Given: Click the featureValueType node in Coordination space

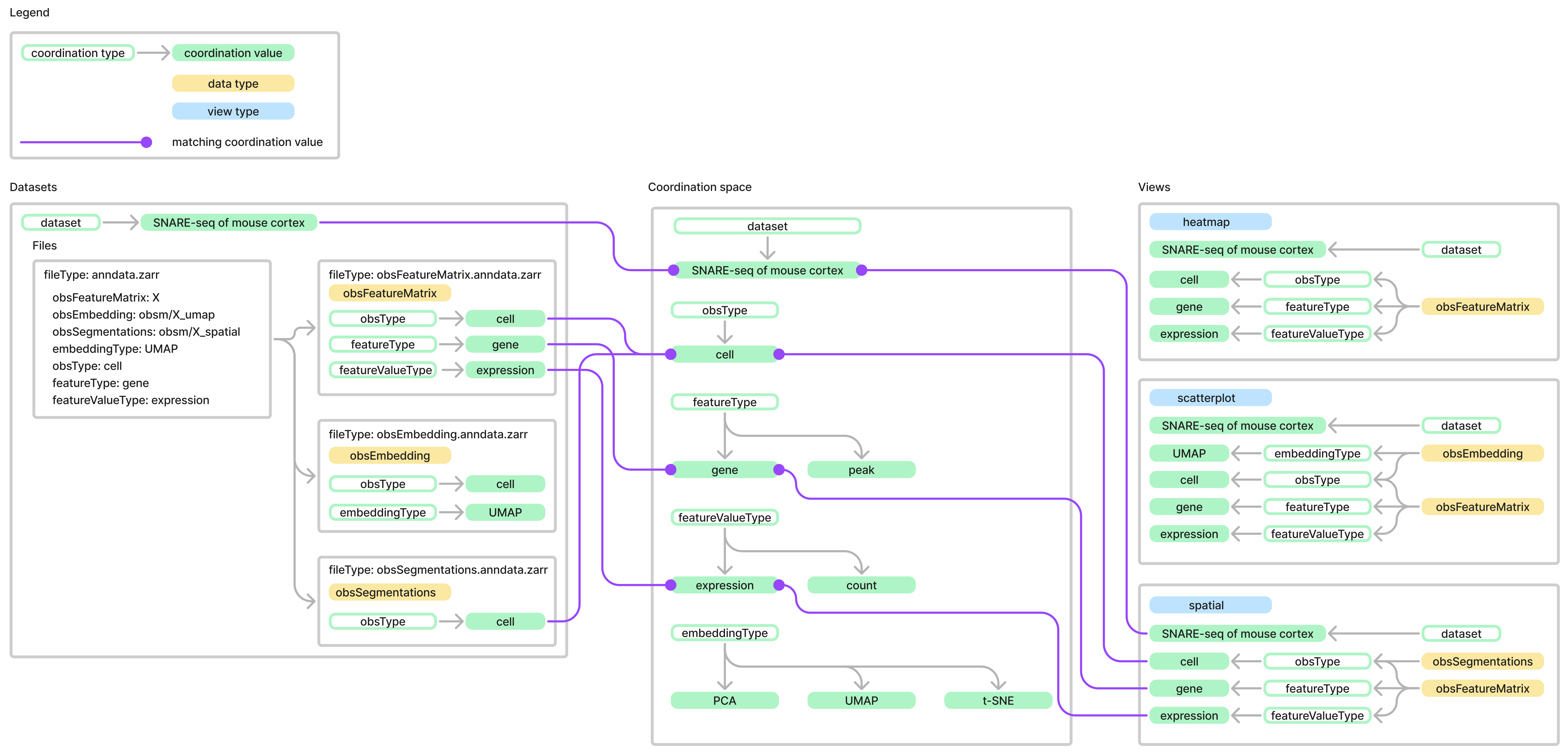Looking at the screenshot, I should pyautogui.click(x=724, y=518).
